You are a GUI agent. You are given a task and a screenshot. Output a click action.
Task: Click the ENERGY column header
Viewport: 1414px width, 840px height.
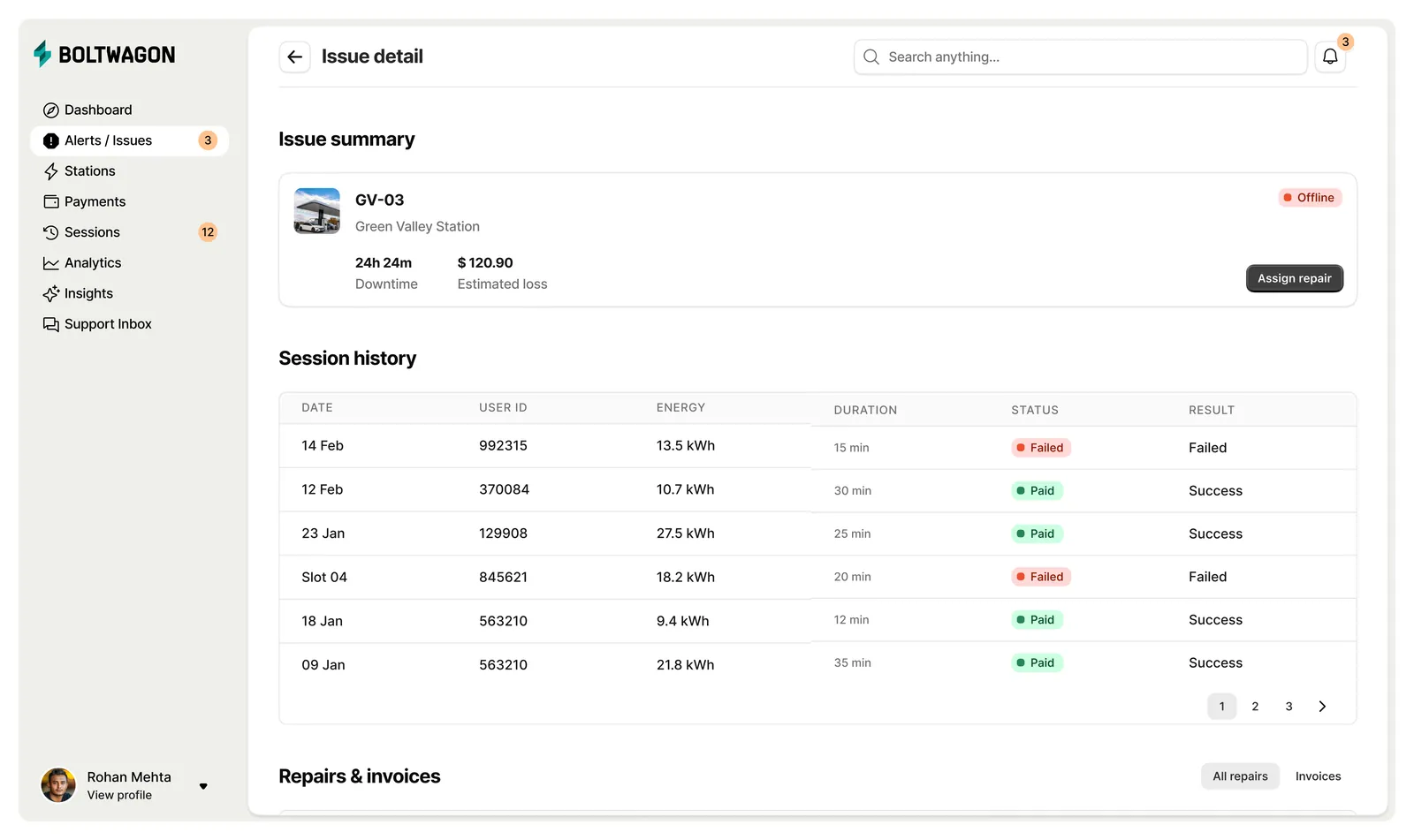tap(680, 408)
